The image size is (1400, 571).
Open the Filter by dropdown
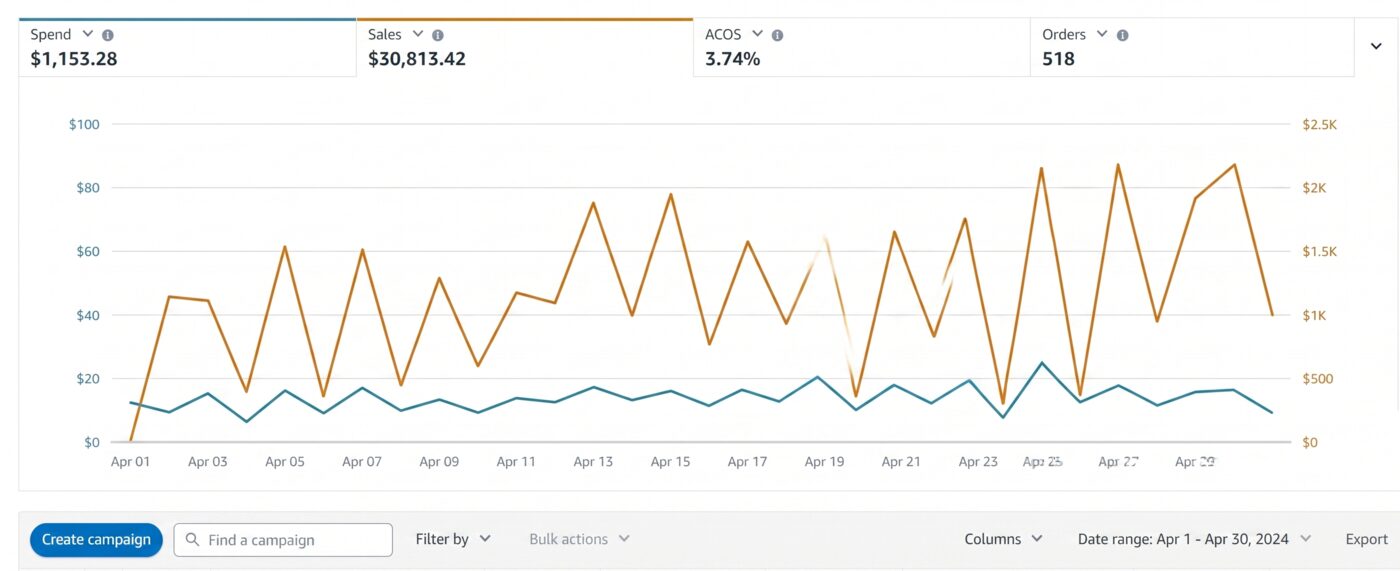tap(453, 539)
